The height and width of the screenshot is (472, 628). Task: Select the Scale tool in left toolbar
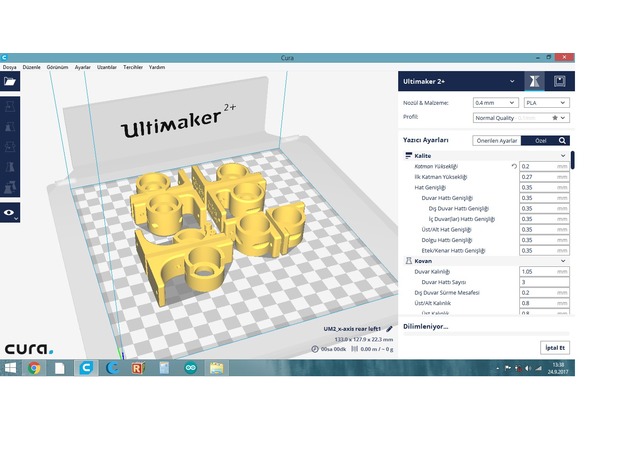click(10, 127)
